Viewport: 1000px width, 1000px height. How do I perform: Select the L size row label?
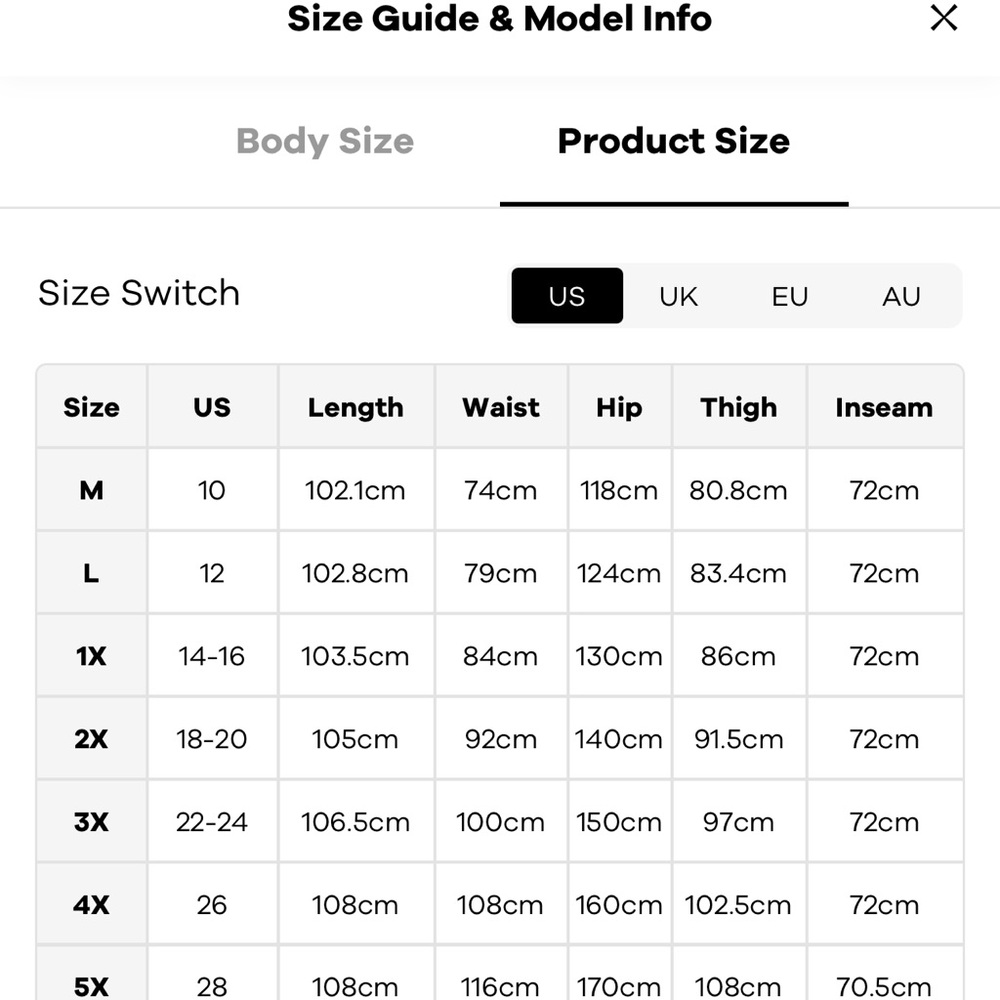click(91, 573)
